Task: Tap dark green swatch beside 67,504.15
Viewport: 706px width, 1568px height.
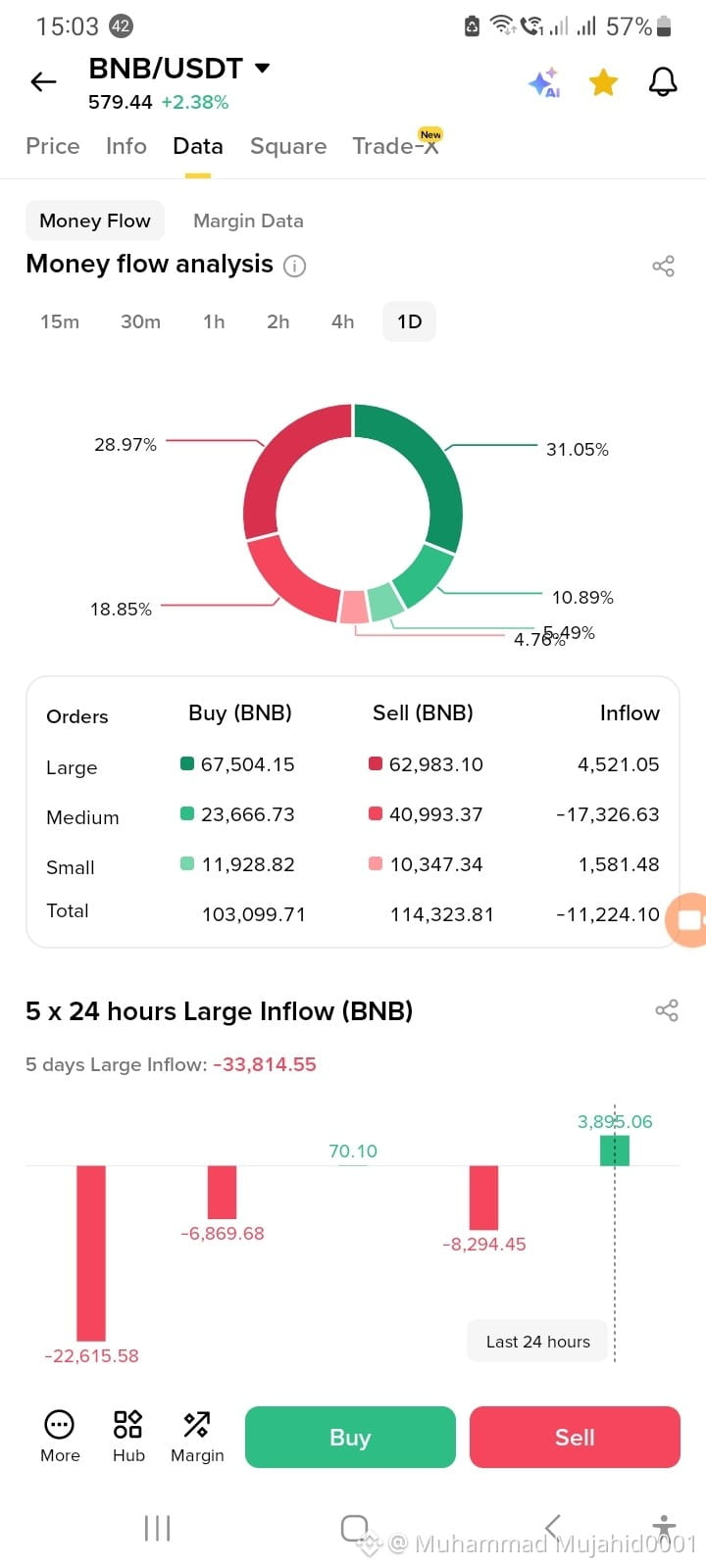Action: 187,763
